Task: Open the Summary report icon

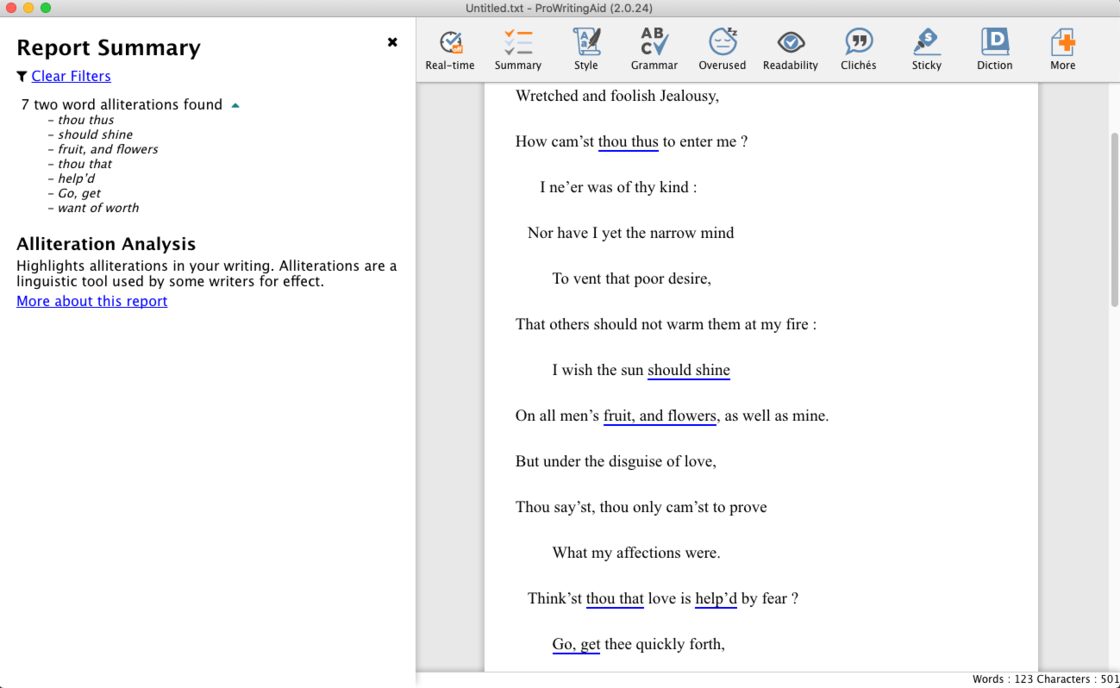Action: [518, 49]
